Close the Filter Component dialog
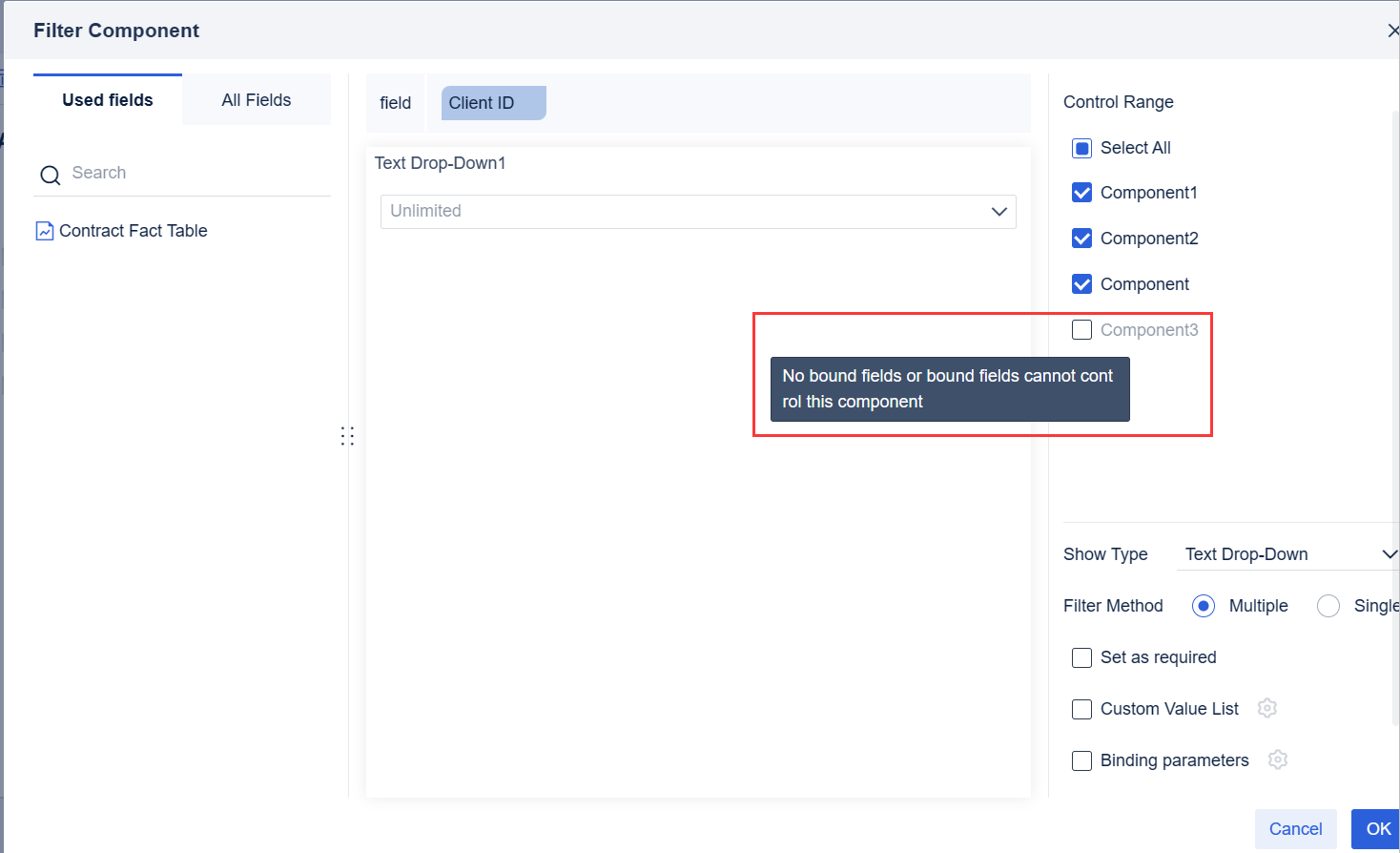The width and height of the screenshot is (1400, 853). 1391,31
